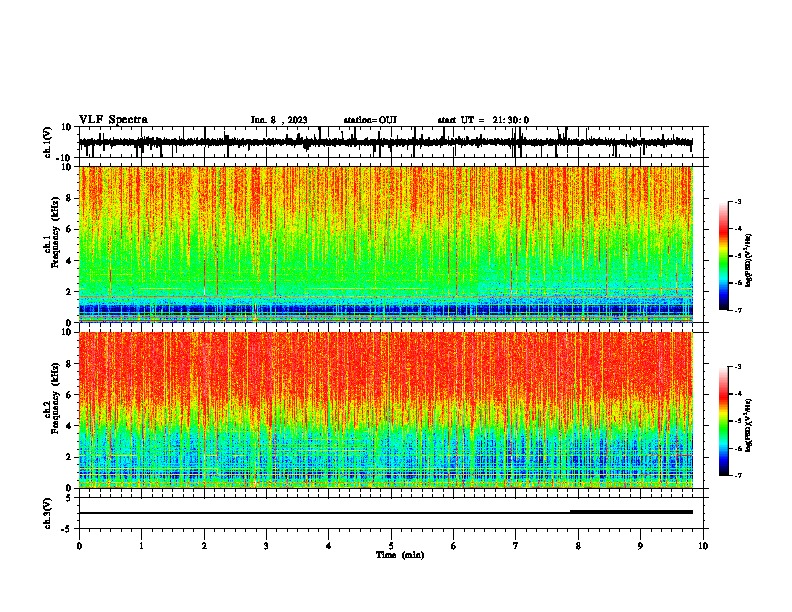Click time axis tick label "4"
The width and height of the screenshot is (792, 612).
[x=329, y=546]
